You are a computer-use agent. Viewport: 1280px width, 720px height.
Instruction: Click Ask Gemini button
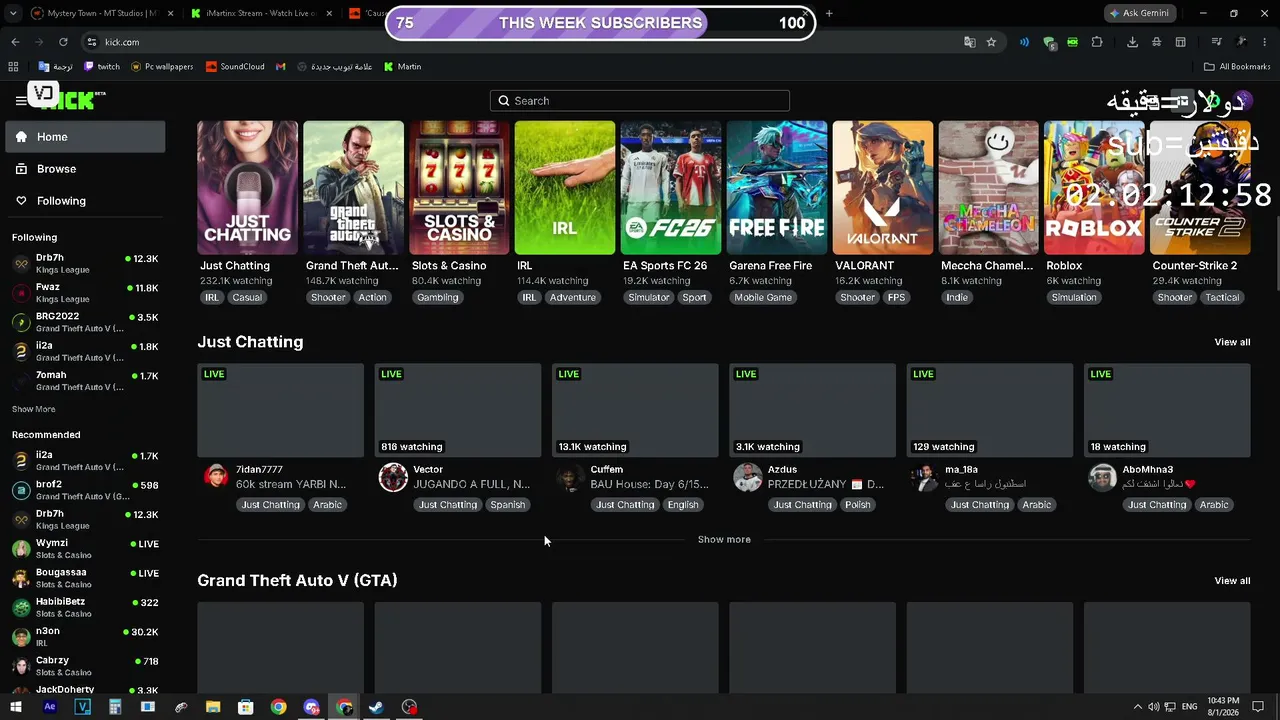click(x=1138, y=13)
